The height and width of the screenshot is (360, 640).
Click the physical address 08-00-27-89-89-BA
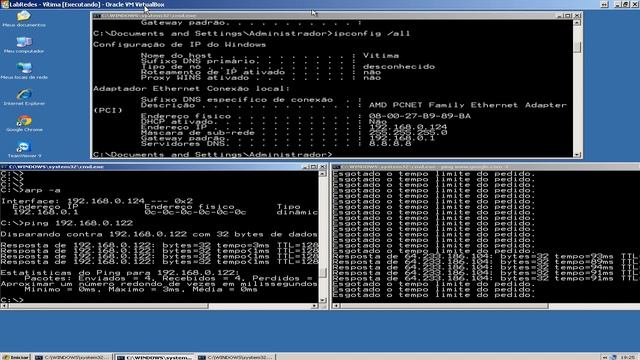[420, 116]
